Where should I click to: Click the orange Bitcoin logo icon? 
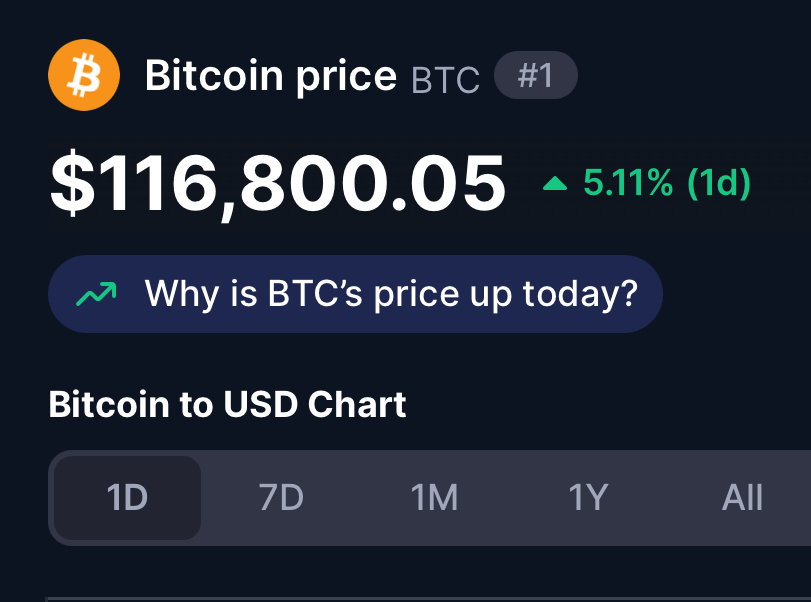click(84, 75)
